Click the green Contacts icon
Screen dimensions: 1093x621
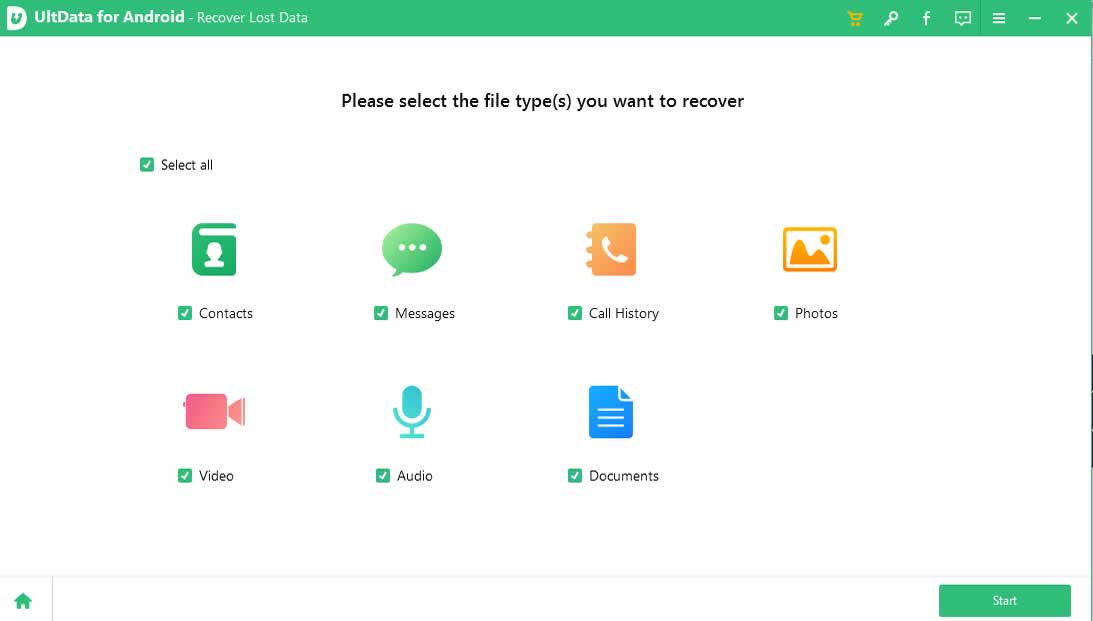(x=214, y=249)
